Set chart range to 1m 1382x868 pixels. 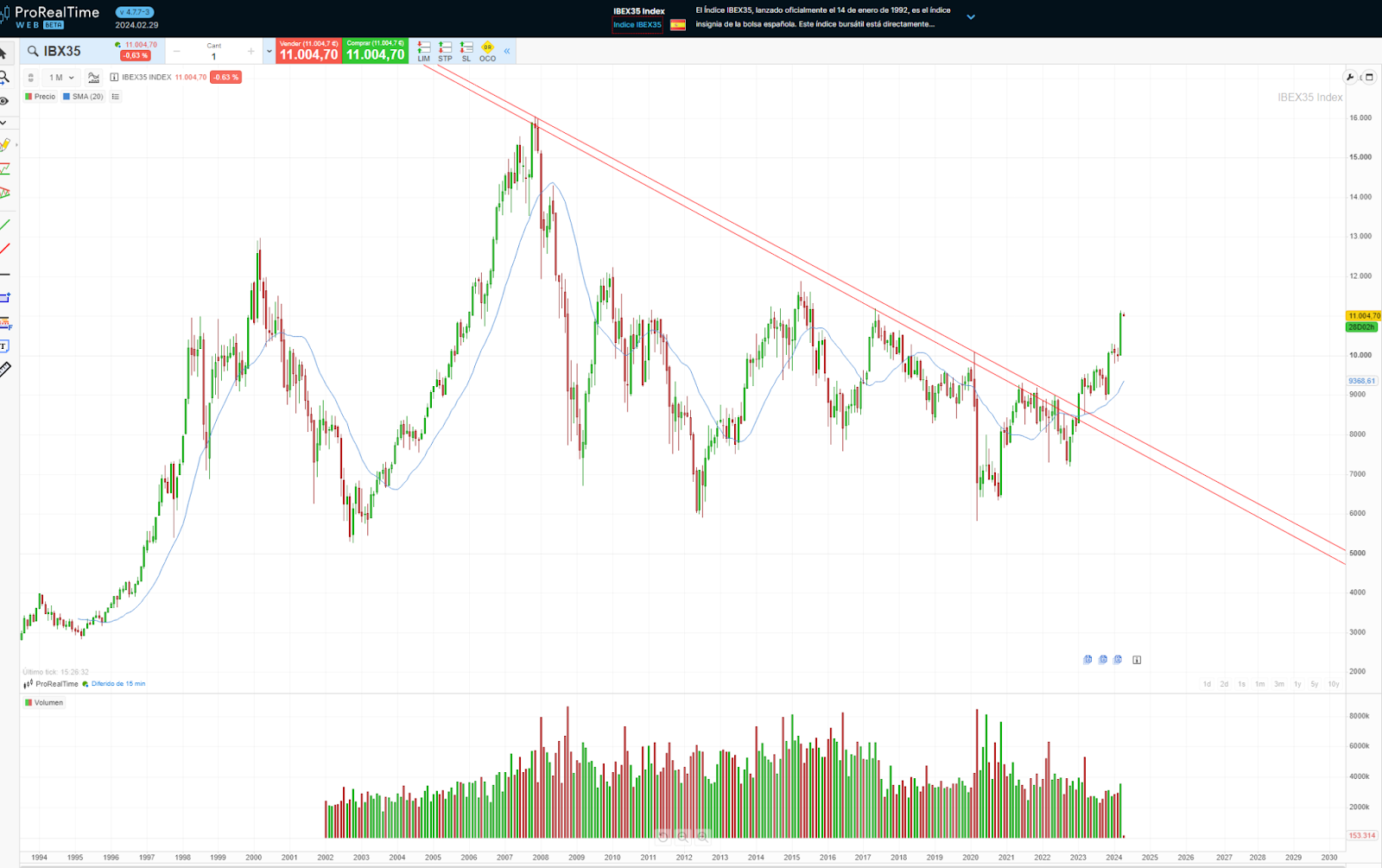(1260, 684)
